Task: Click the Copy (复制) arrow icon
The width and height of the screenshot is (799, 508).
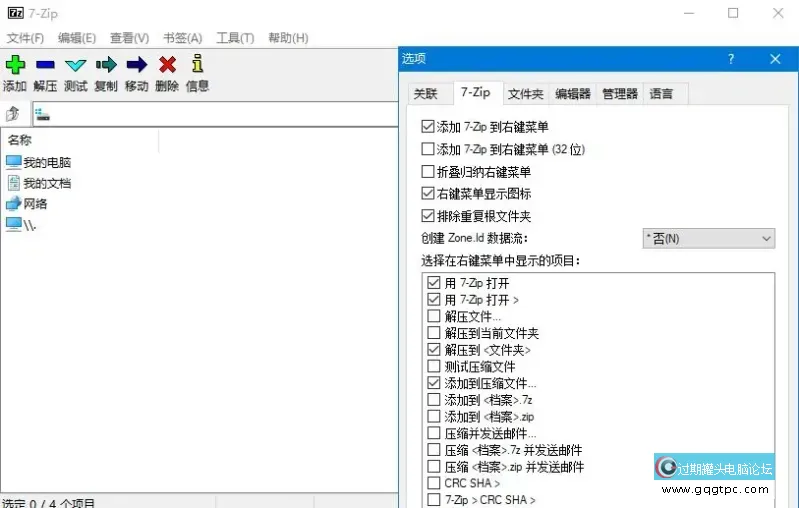Action: [x=106, y=65]
